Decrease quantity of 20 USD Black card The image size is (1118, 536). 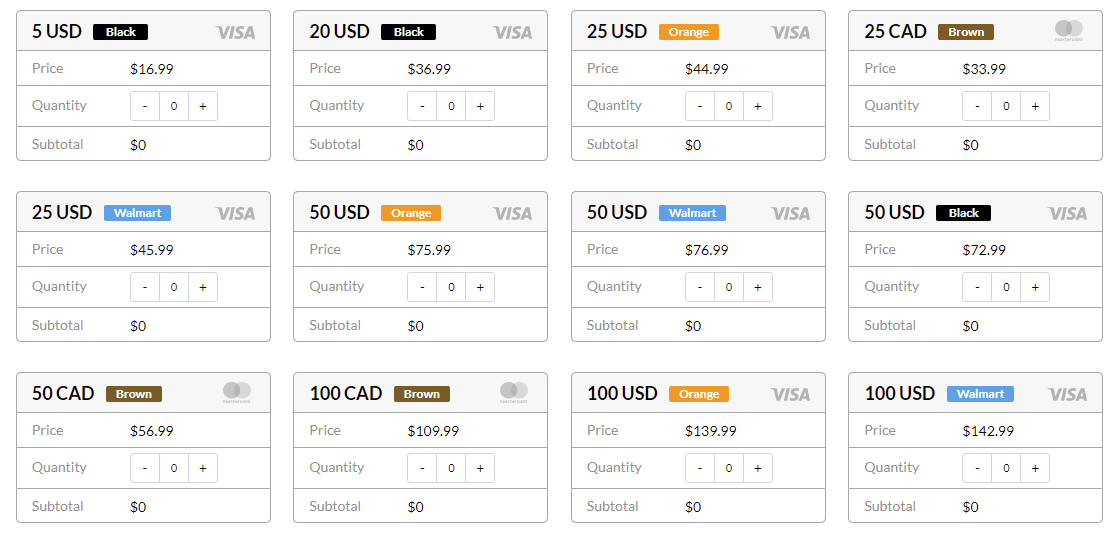coord(422,106)
